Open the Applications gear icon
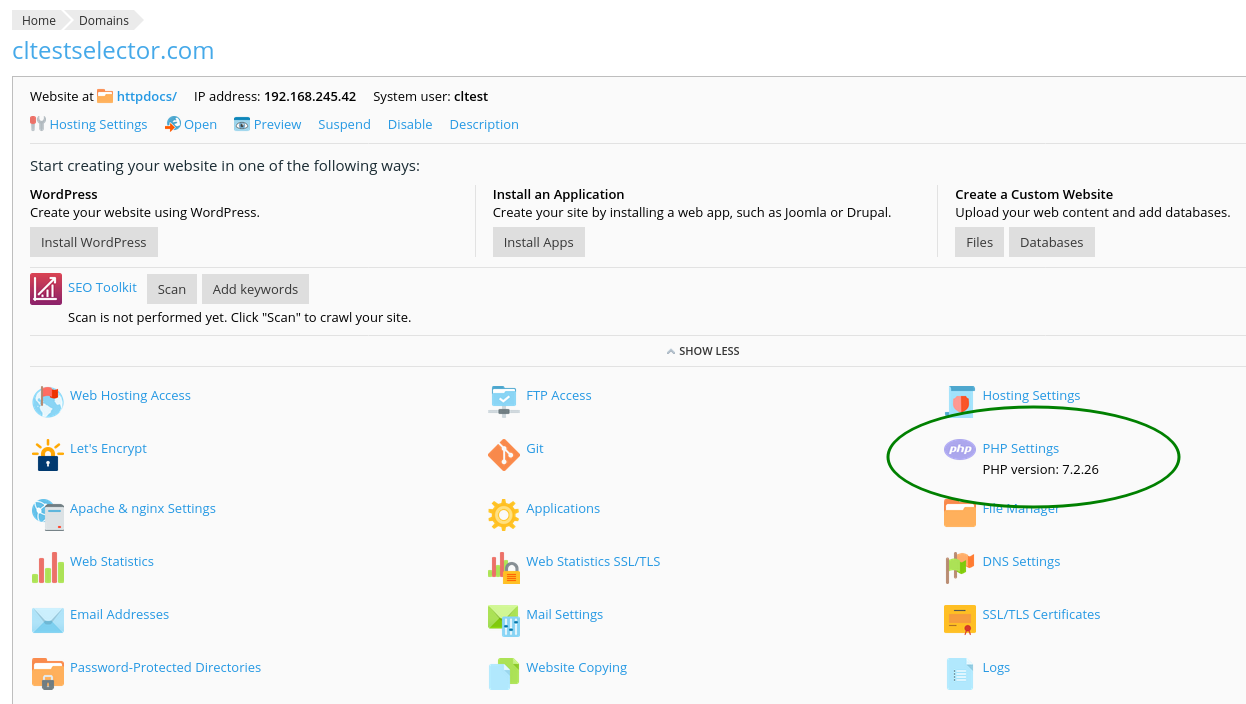 pyautogui.click(x=503, y=514)
